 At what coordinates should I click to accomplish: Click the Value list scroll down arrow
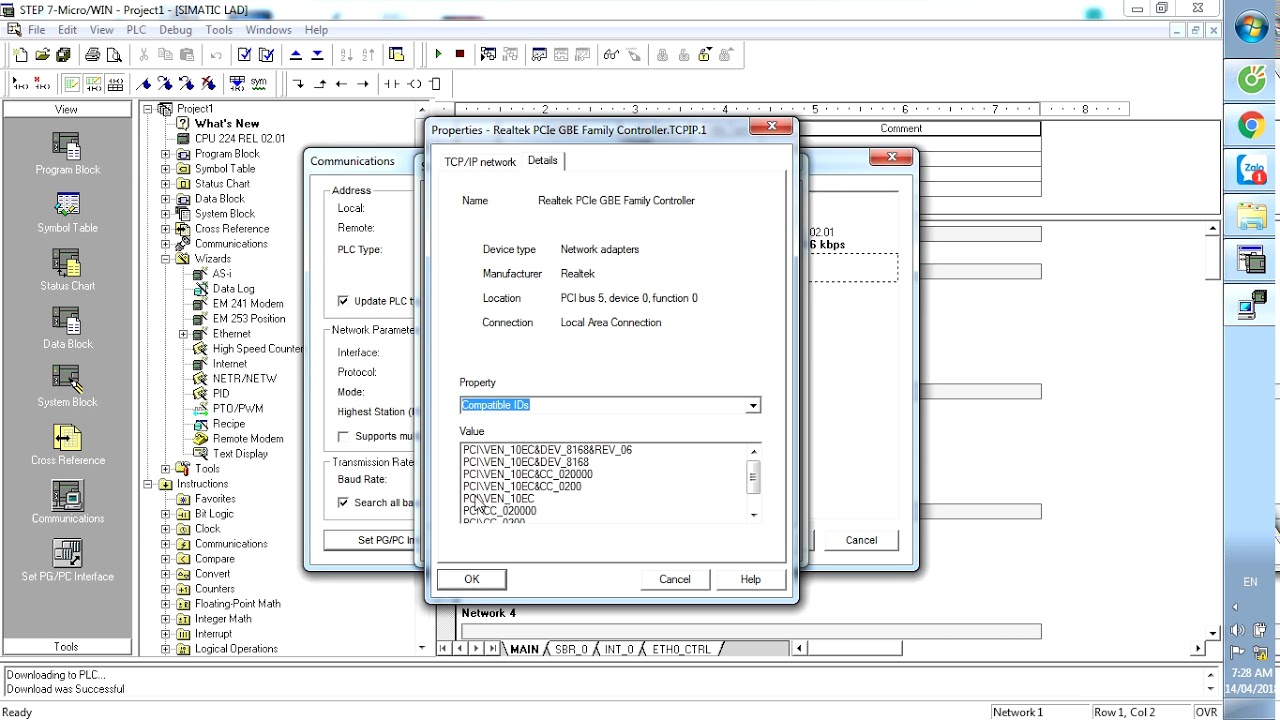tap(753, 515)
